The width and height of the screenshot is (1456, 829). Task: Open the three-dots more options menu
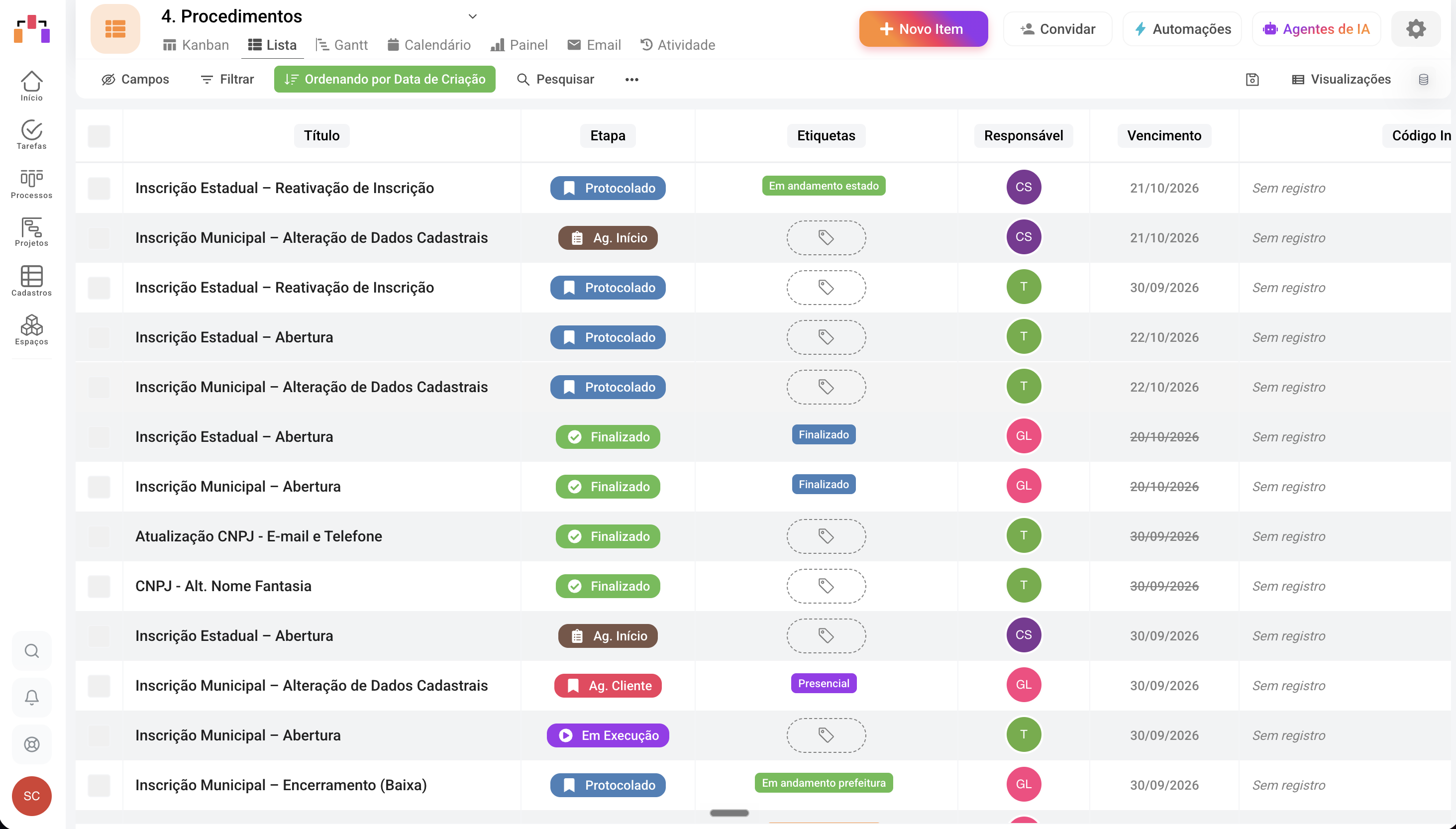point(632,79)
